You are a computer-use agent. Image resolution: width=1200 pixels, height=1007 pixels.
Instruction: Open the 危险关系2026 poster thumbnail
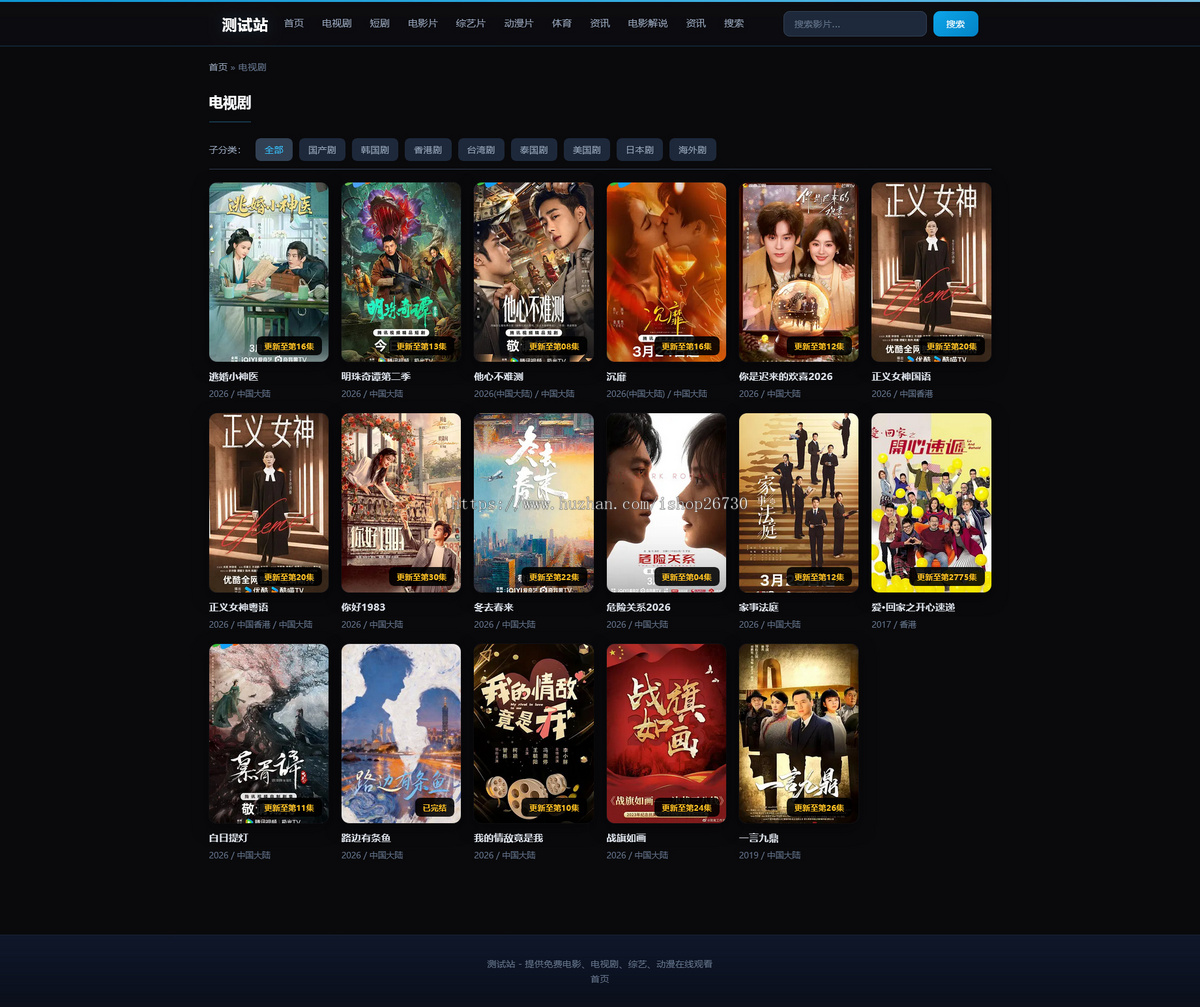point(666,503)
